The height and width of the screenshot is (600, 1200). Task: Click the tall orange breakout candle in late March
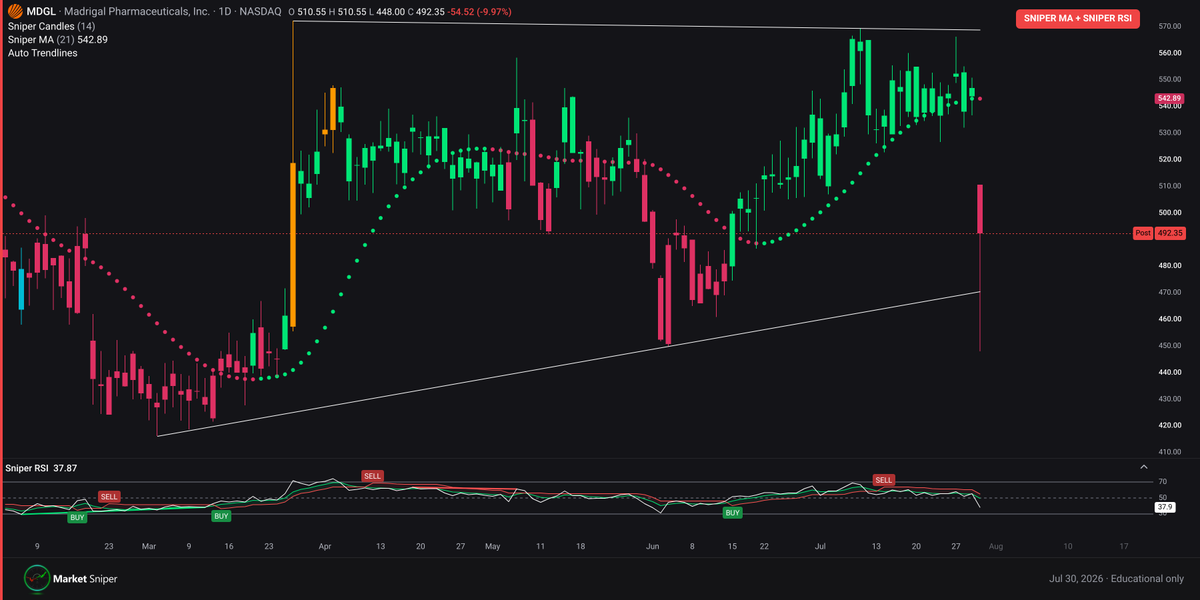(293, 244)
